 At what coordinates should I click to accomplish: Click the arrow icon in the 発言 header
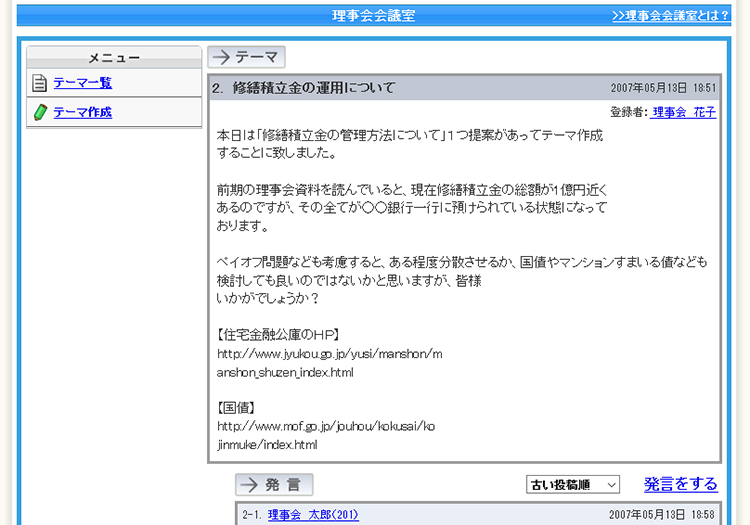(x=249, y=485)
